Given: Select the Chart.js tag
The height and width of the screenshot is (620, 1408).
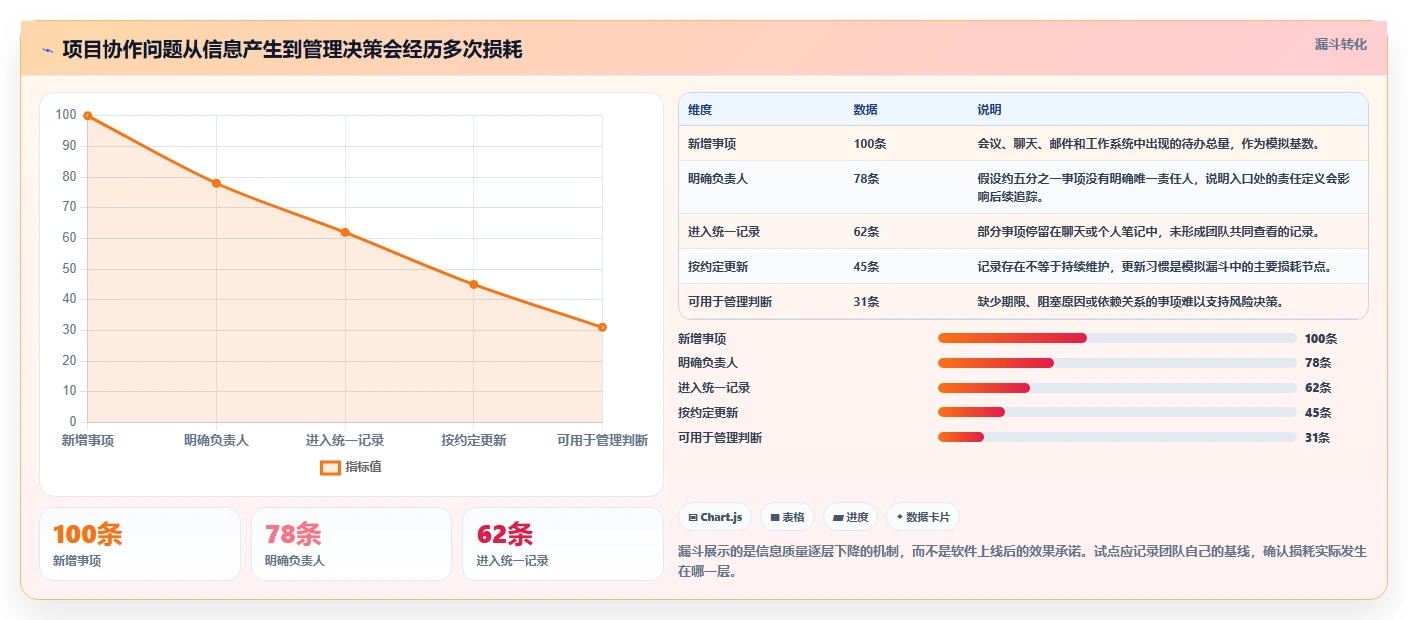Looking at the screenshot, I should (x=715, y=517).
